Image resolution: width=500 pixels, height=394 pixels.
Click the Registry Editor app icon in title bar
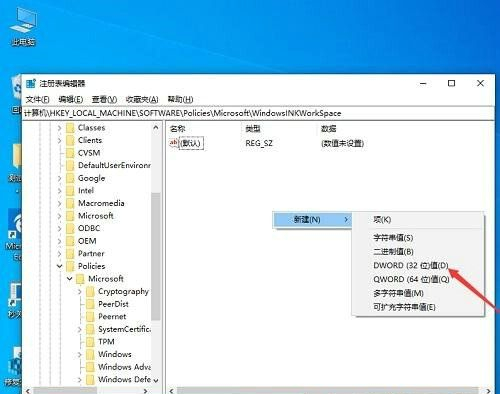(x=31, y=83)
